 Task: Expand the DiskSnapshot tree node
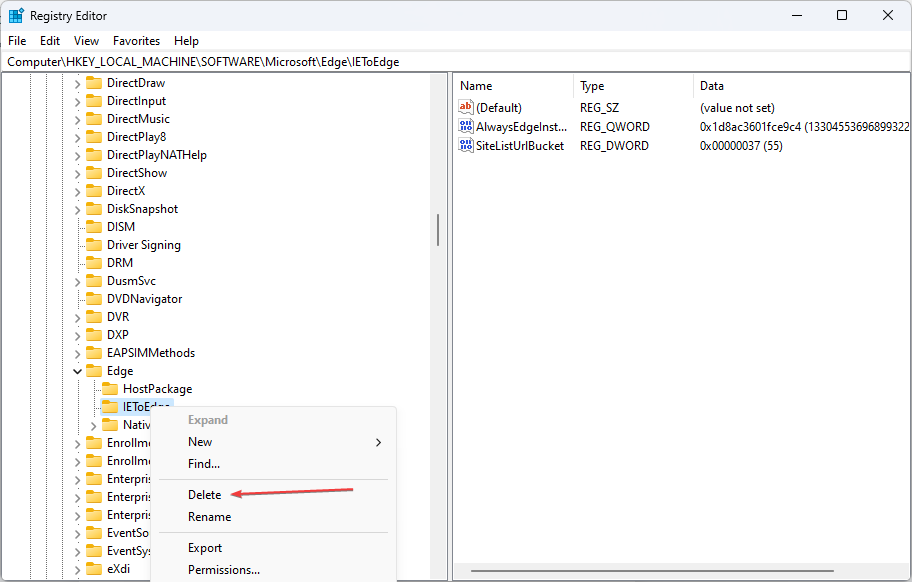tap(77, 210)
